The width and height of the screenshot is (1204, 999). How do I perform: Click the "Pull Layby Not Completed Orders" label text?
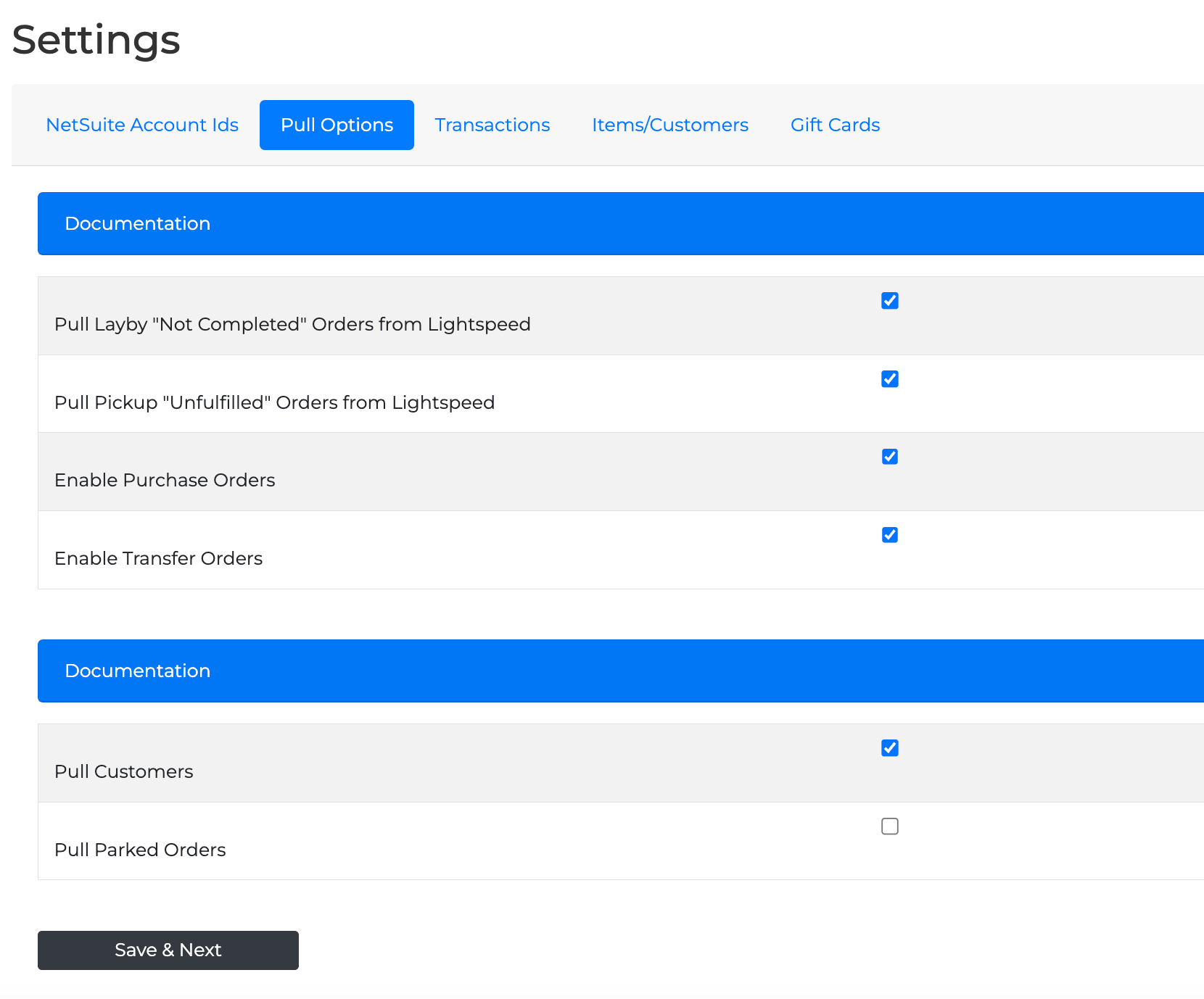point(292,324)
